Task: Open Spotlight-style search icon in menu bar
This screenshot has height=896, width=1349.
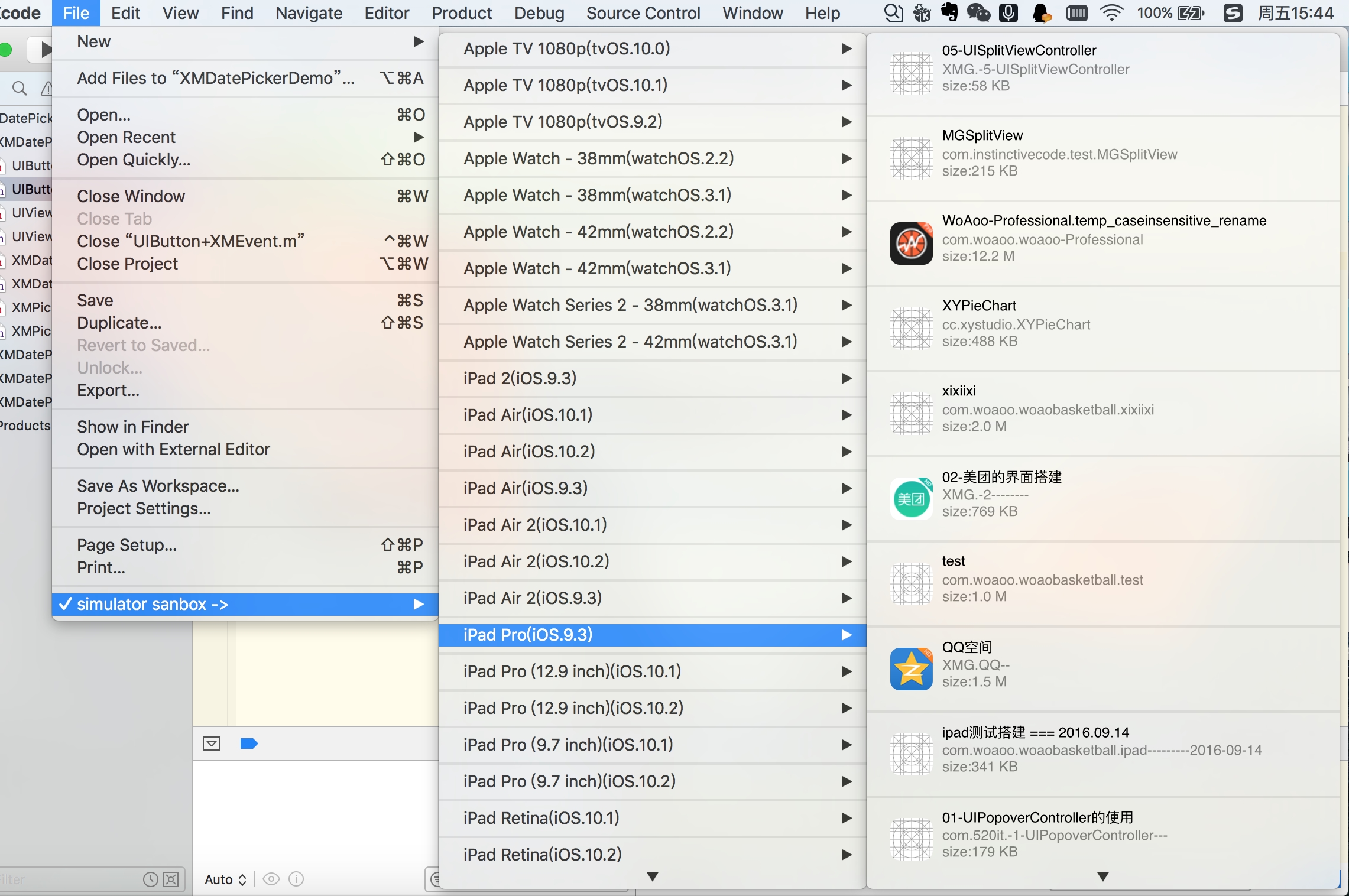Action: (893, 13)
